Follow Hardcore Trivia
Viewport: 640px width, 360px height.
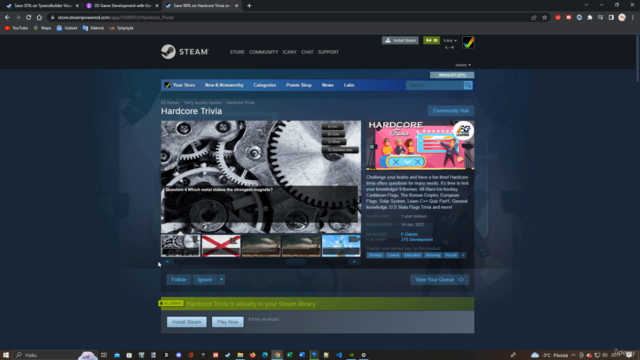pyautogui.click(x=179, y=280)
